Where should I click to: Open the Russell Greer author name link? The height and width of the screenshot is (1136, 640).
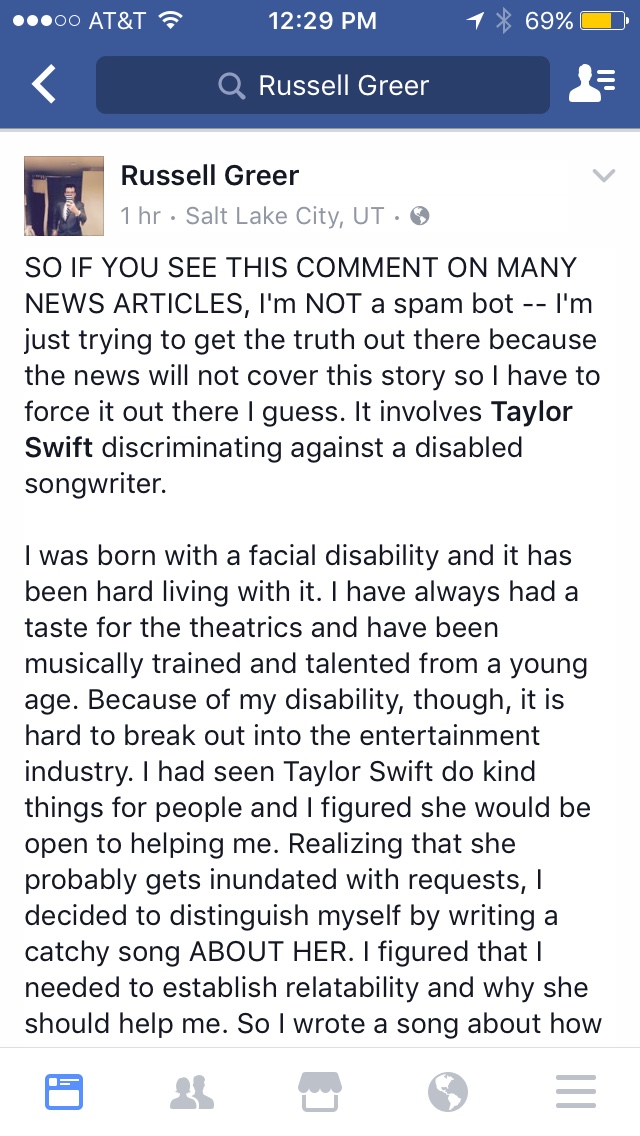(209, 175)
